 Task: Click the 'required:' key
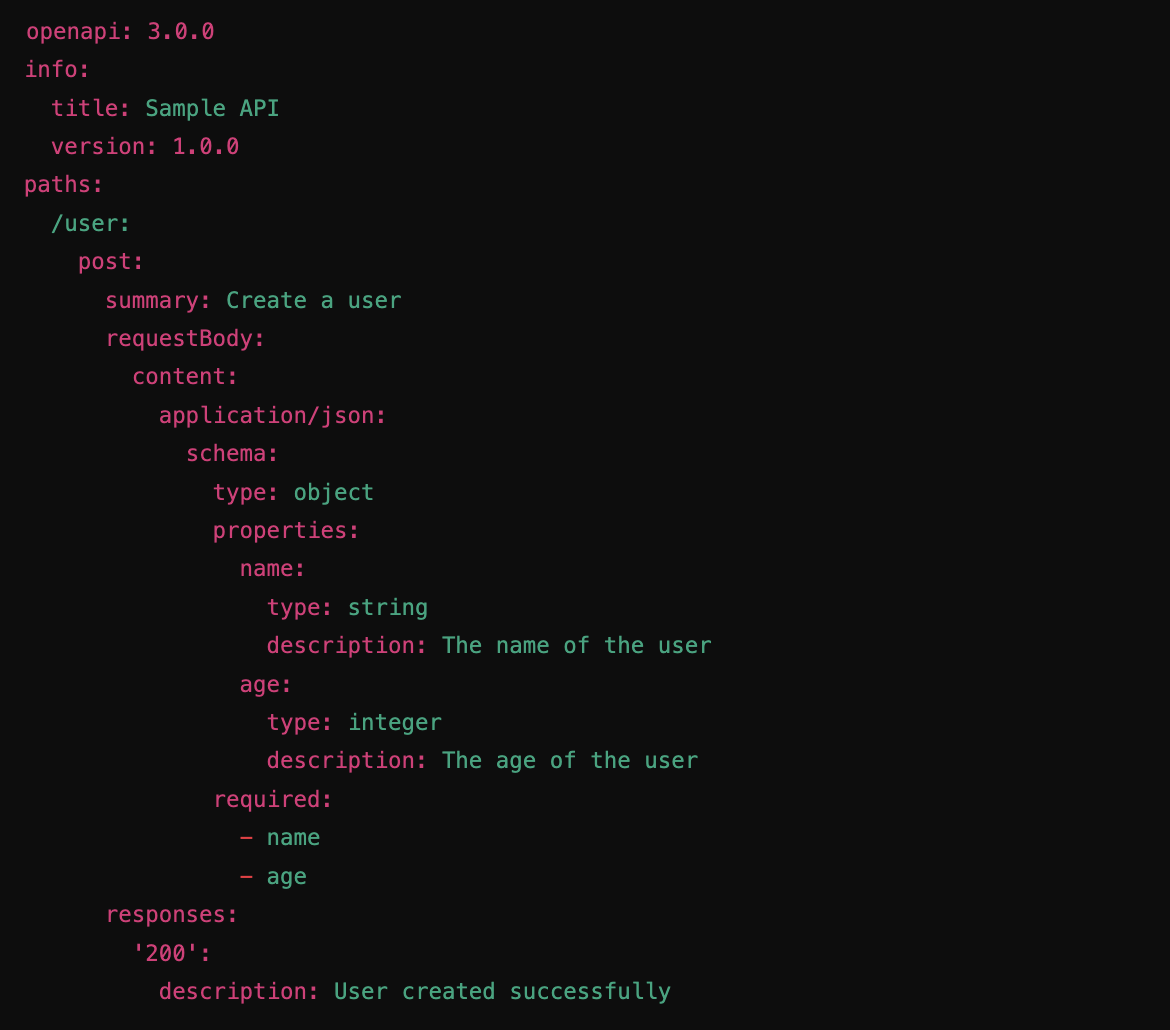[272, 800]
